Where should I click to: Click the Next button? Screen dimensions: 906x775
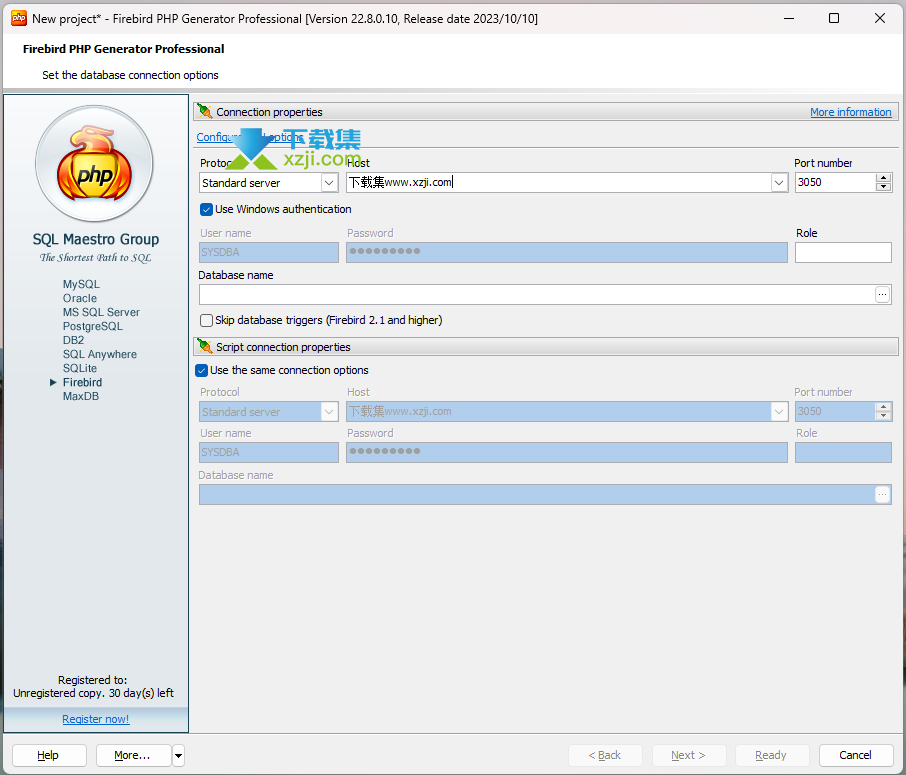[x=689, y=755]
